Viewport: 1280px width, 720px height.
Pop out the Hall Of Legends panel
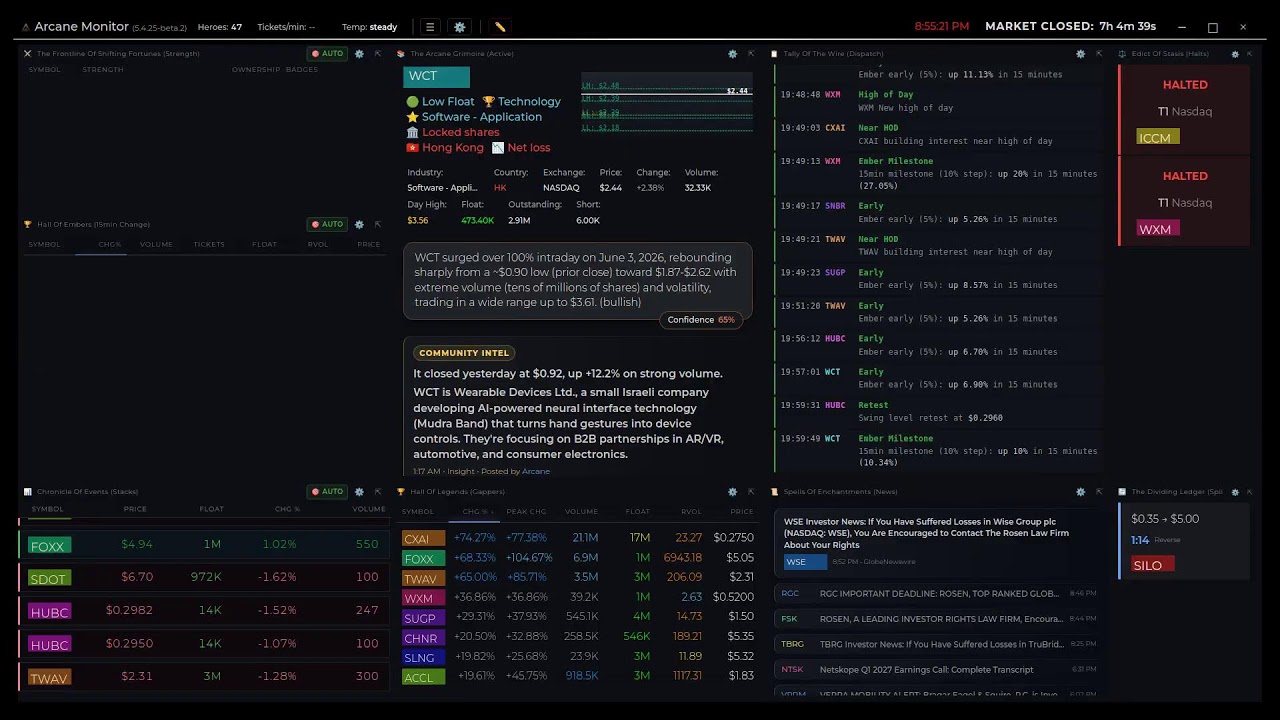752,491
